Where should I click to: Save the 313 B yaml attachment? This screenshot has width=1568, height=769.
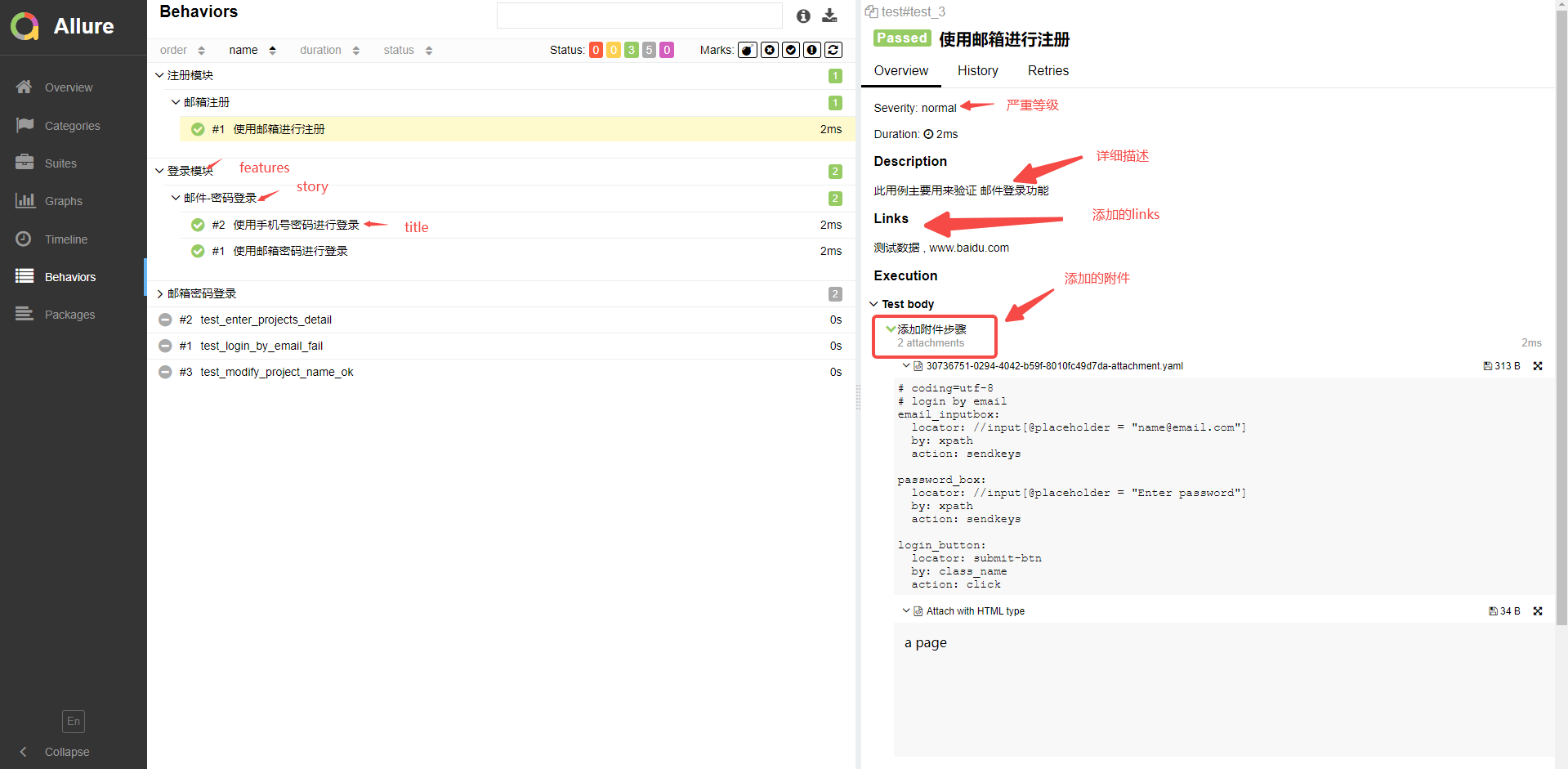click(1502, 366)
